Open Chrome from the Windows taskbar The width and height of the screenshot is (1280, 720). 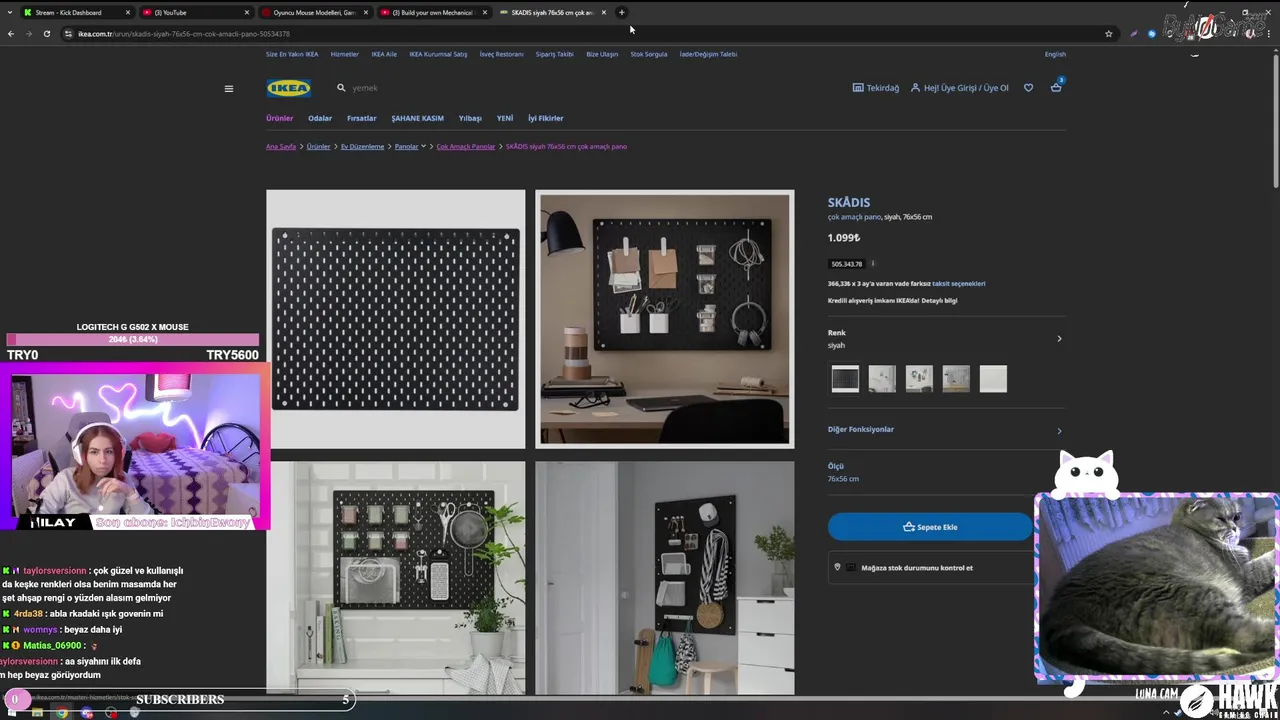62,712
